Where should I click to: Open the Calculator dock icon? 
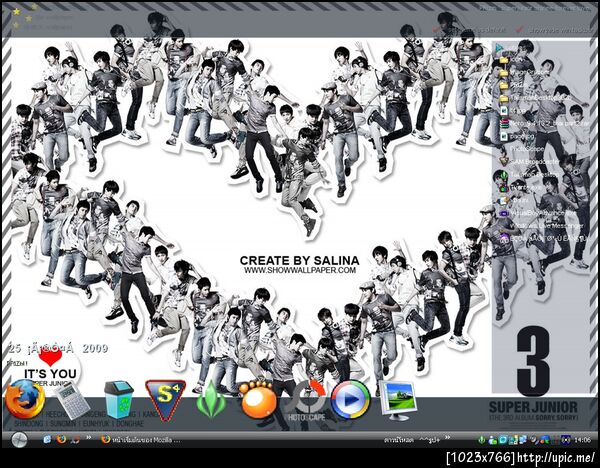point(73,401)
